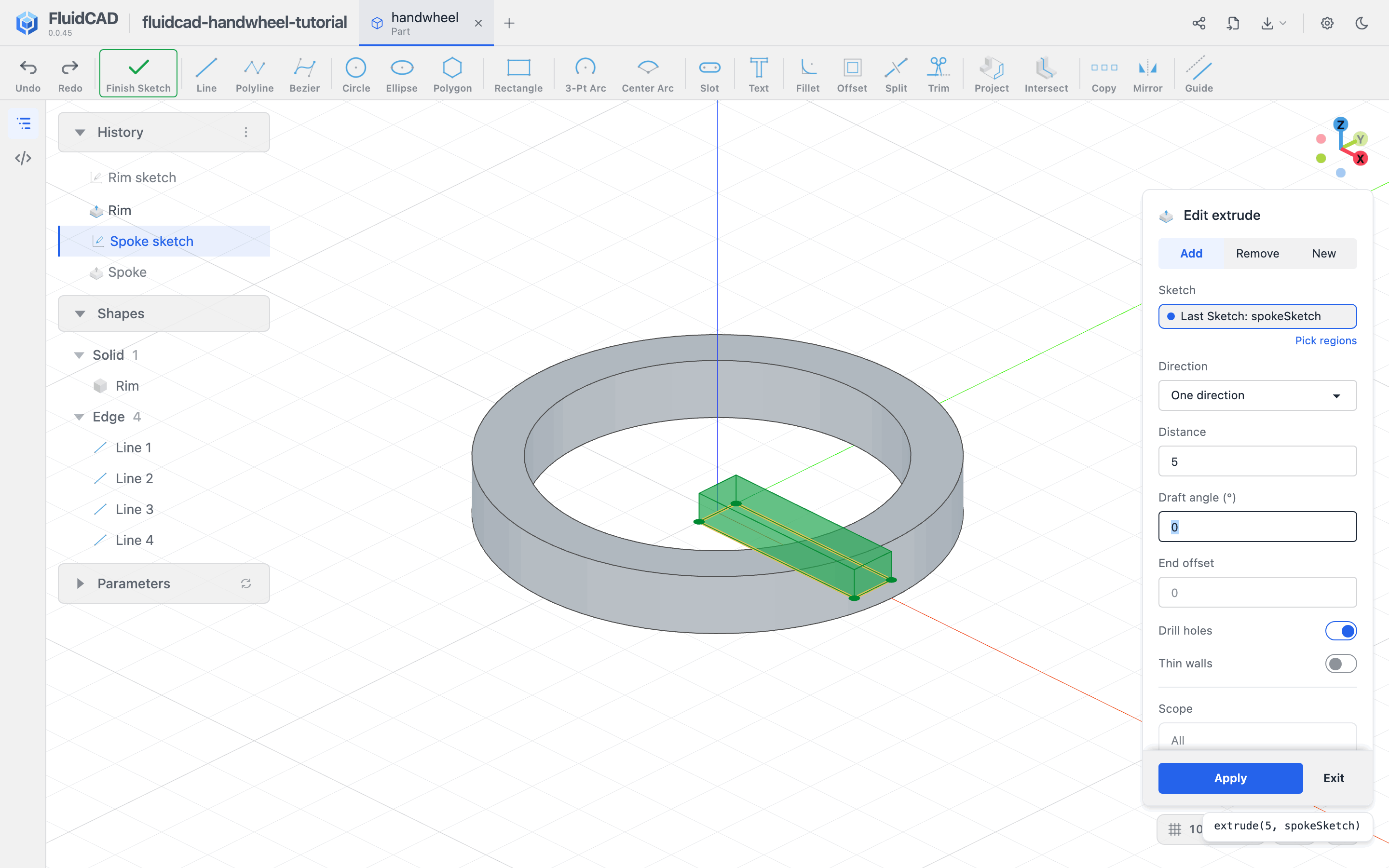
Task: Expand the Parameters panel
Action: [x=80, y=583]
